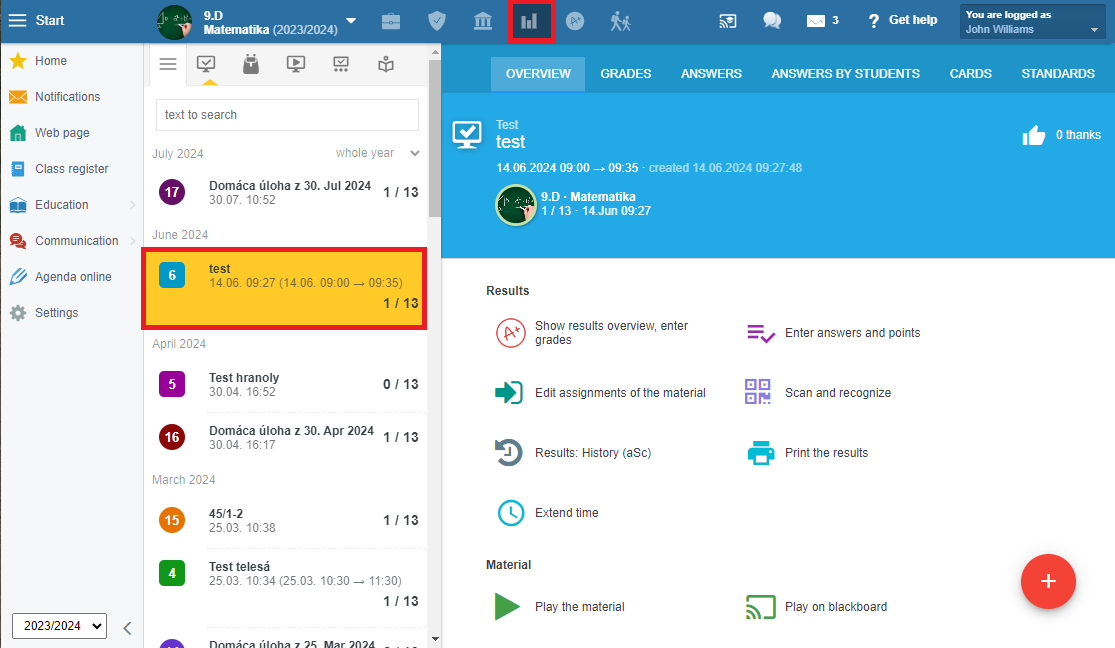This screenshot has width=1115, height=648.
Task: Open Domáca úloha z 30. Apr 2024 entry
Action: tap(285, 437)
